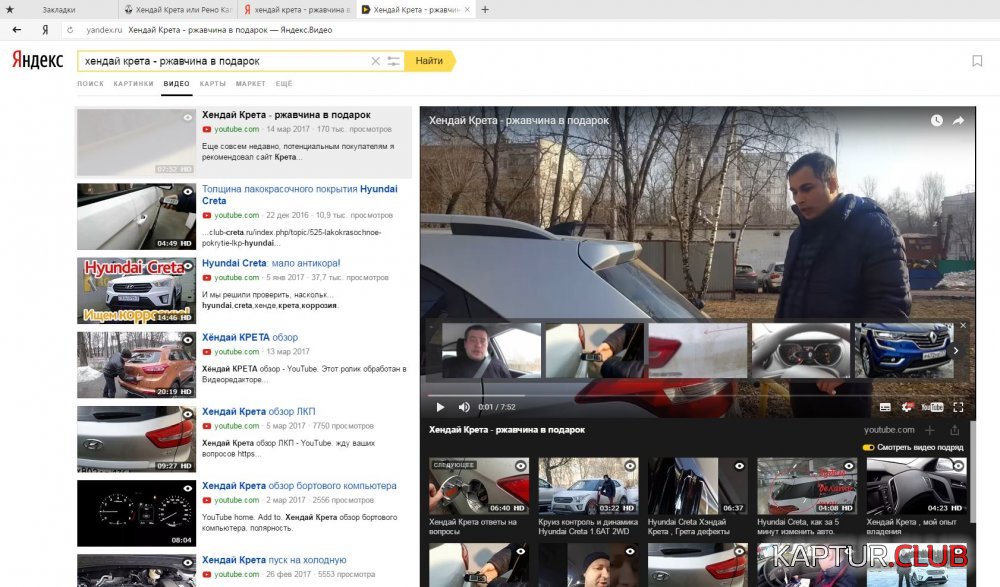Open 'Хендай Крета пуск на холодную' link
Image resolution: width=1000 pixels, height=587 pixels.
(x=274, y=560)
